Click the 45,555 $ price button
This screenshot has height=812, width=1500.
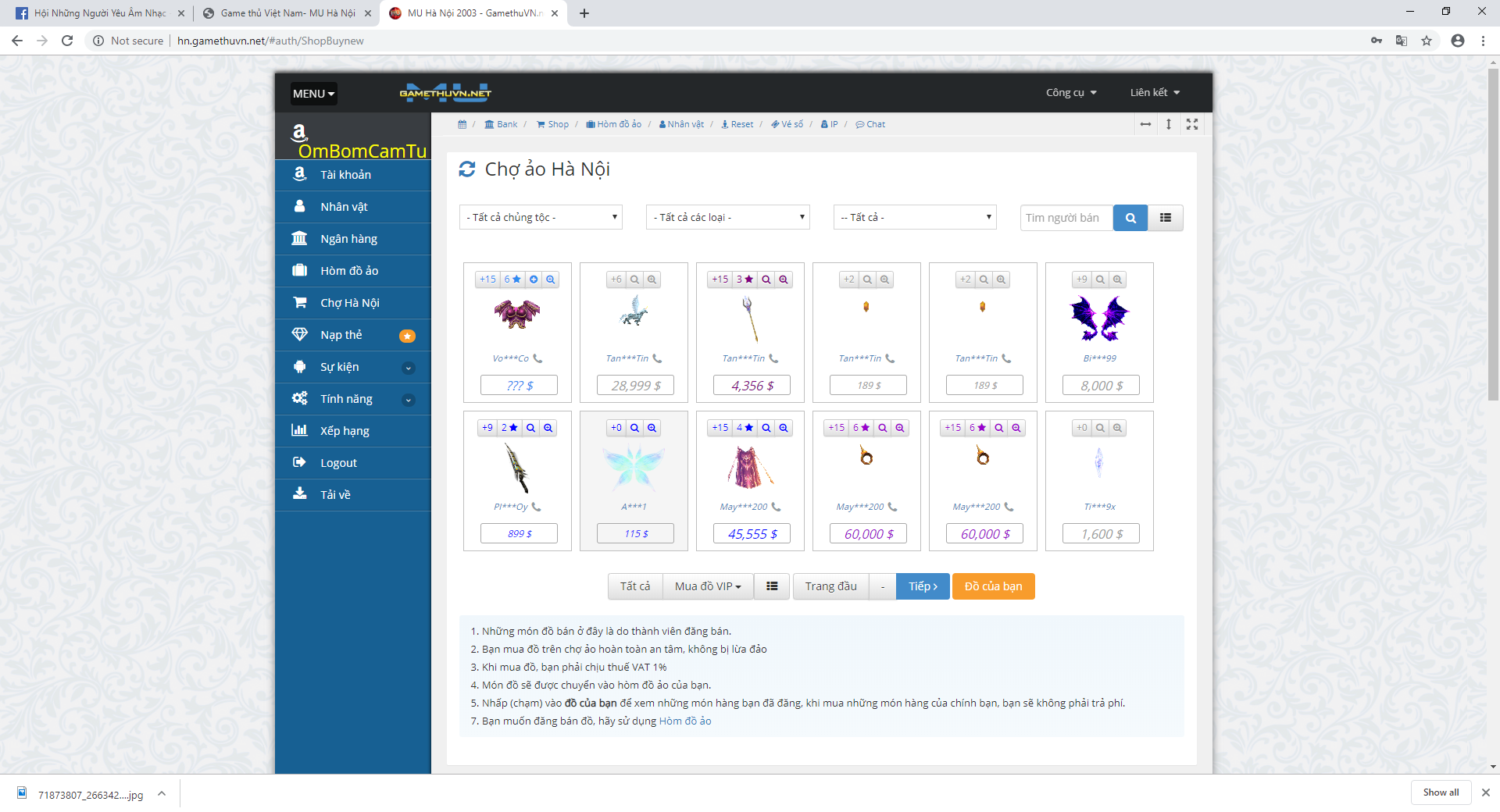[x=752, y=534]
